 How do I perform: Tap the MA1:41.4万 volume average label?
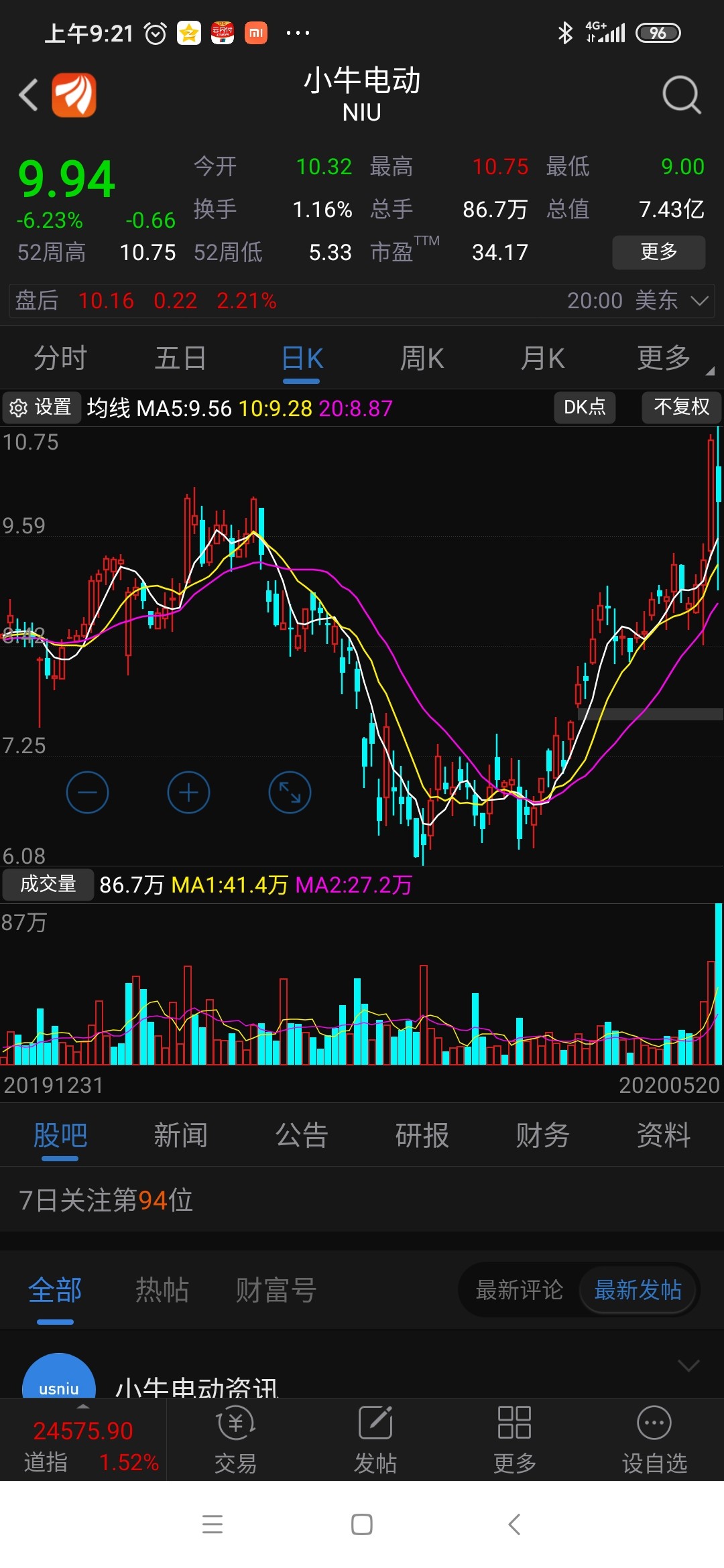229,885
